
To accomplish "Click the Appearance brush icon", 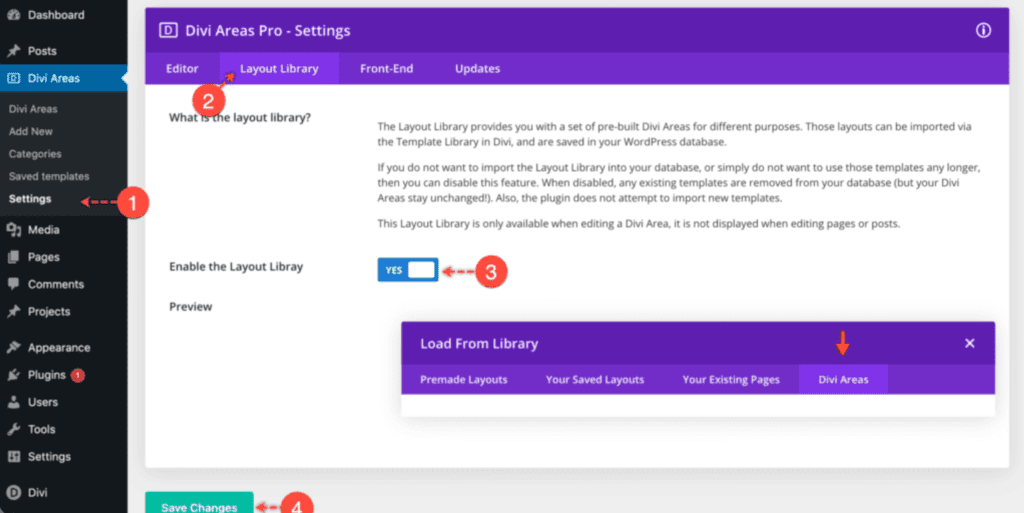I will coord(14,347).
